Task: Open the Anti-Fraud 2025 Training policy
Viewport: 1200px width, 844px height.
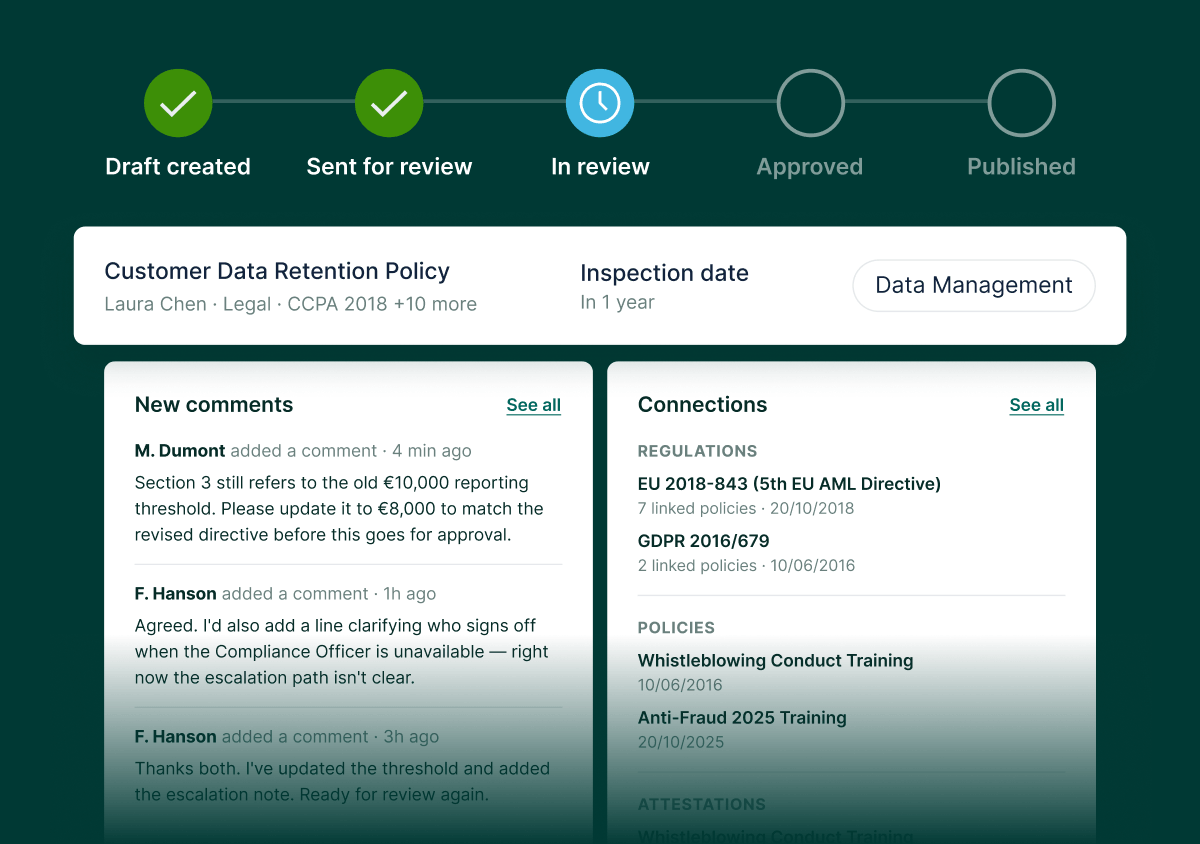Action: pos(742,718)
